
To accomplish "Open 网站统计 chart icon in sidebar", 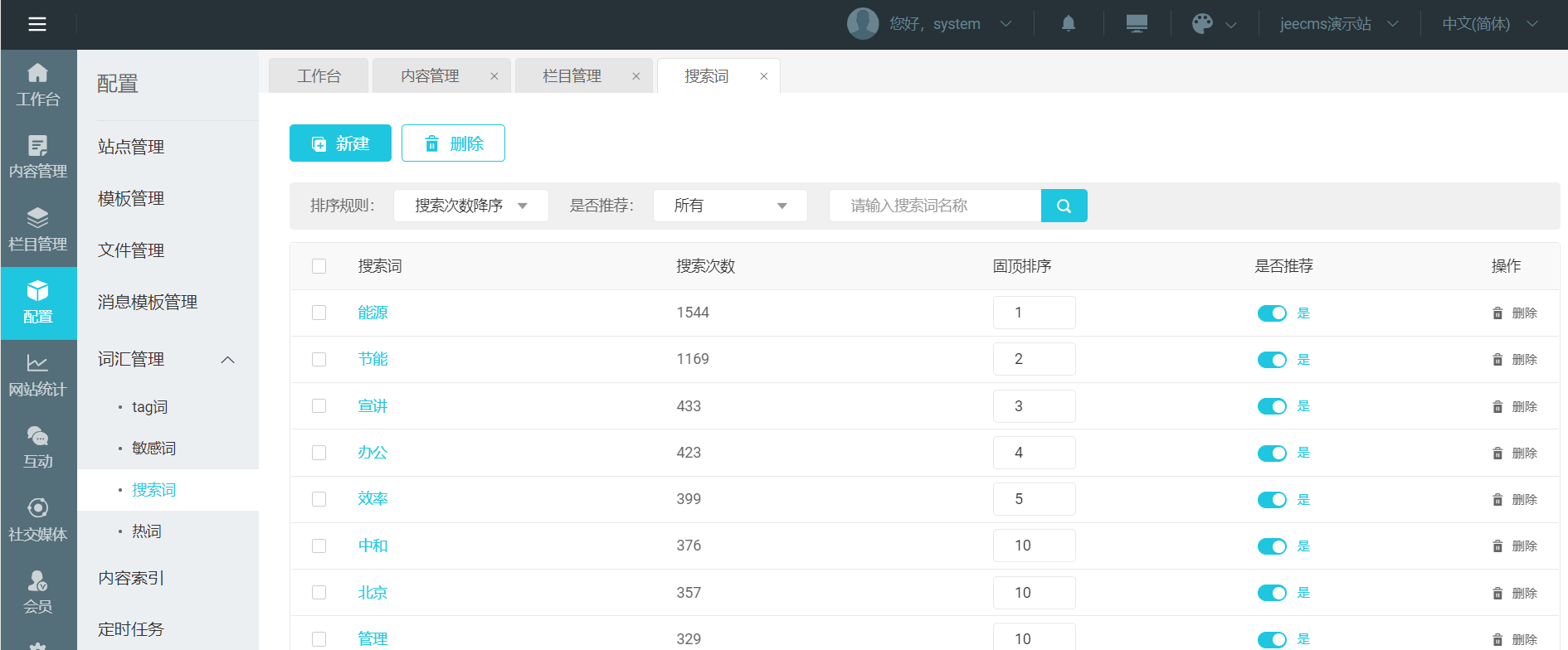I will pyautogui.click(x=38, y=375).
